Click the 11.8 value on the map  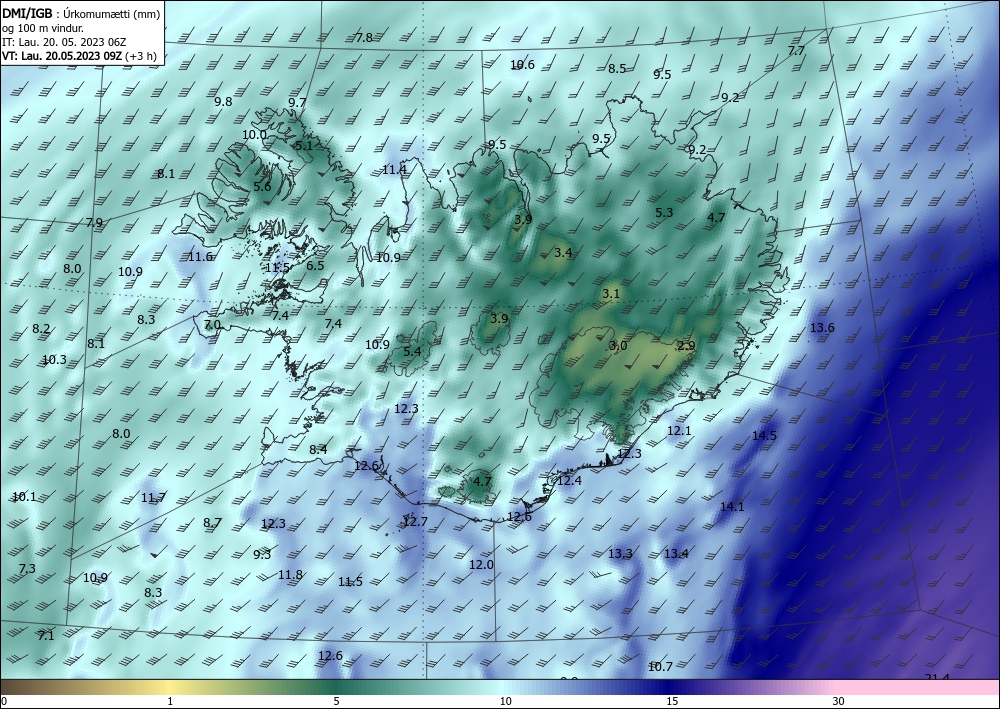coord(290,574)
